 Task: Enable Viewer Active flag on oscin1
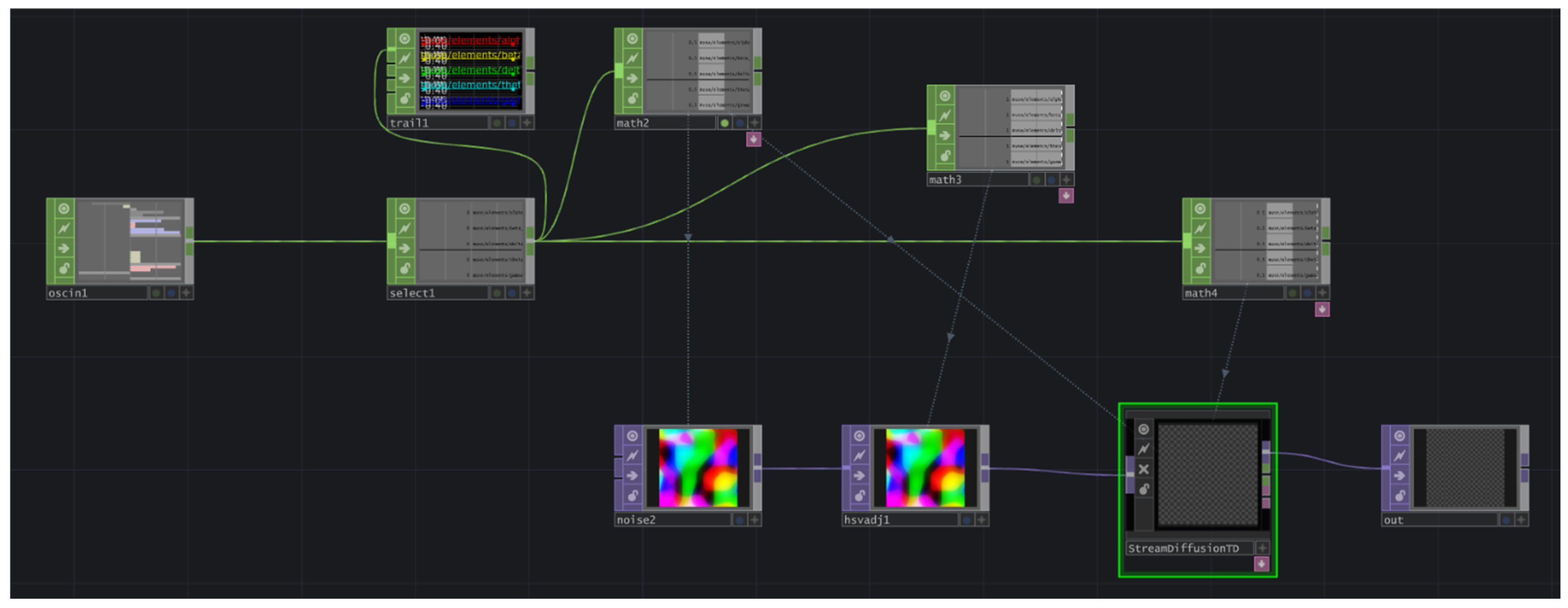tap(63, 209)
